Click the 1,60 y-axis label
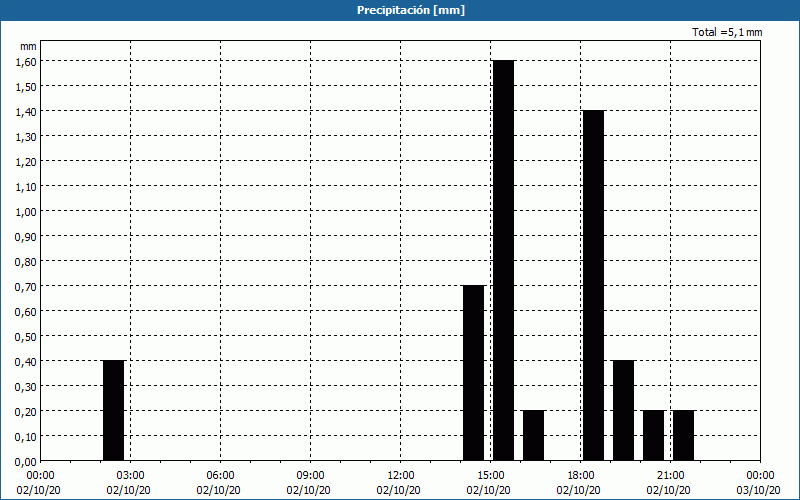 click(x=26, y=62)
